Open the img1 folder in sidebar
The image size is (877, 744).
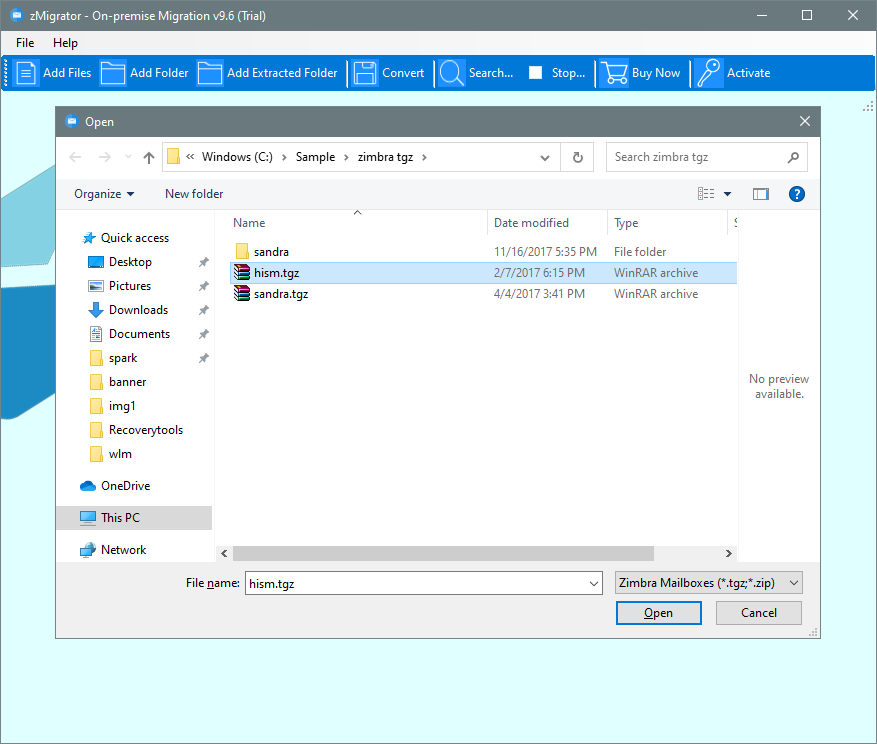click(121, 406)
